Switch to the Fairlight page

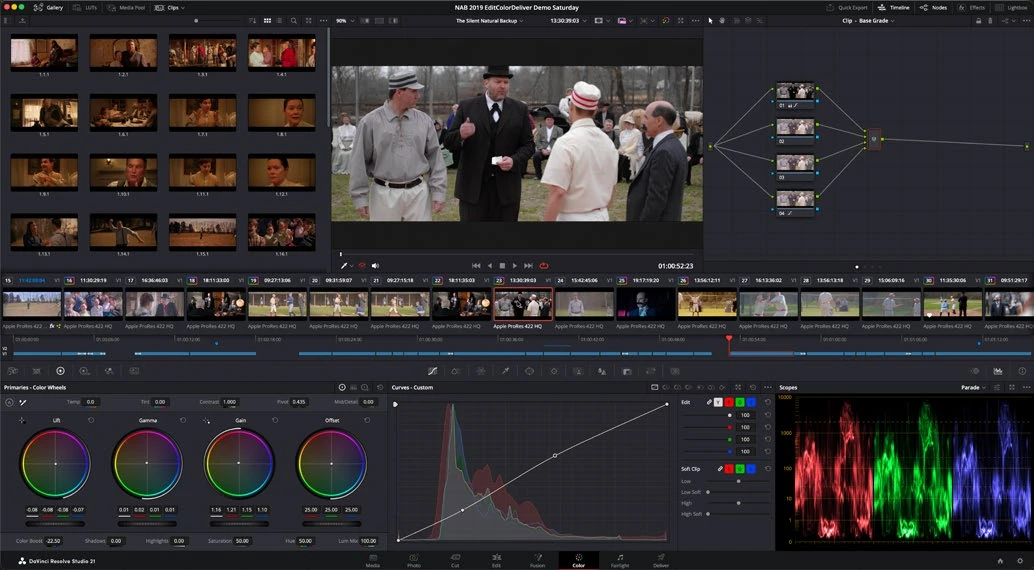pyautogui.click(x=620, y=561)
